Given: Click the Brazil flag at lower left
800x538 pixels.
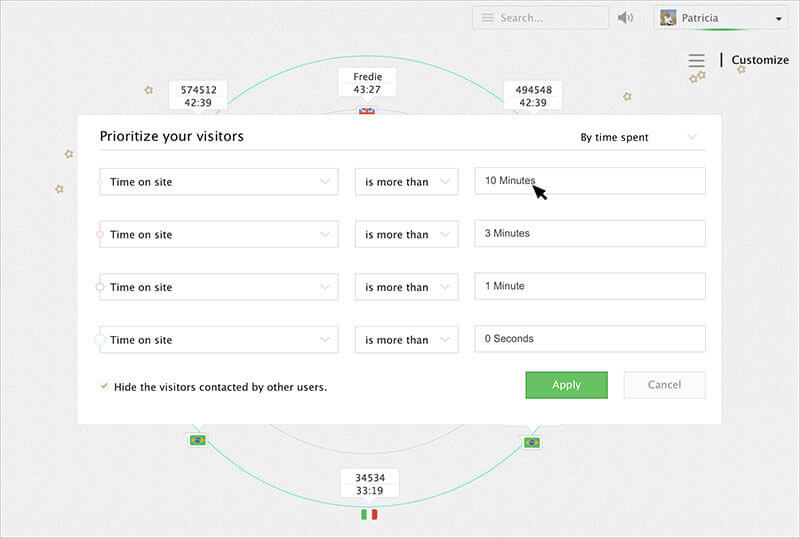Looking at the screenshot, I should pyautogui.click(x=197, y=440).
